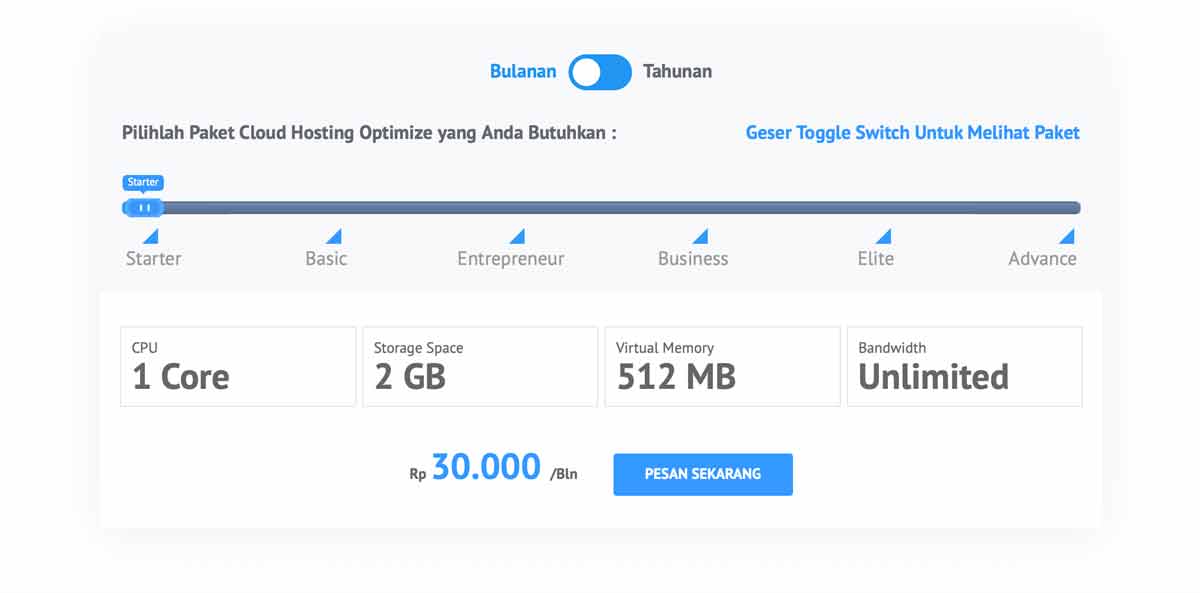Screen dimensions: 1200x593
Task: Click the slider handle on the plan bar
Action: (x=142, y=207)
